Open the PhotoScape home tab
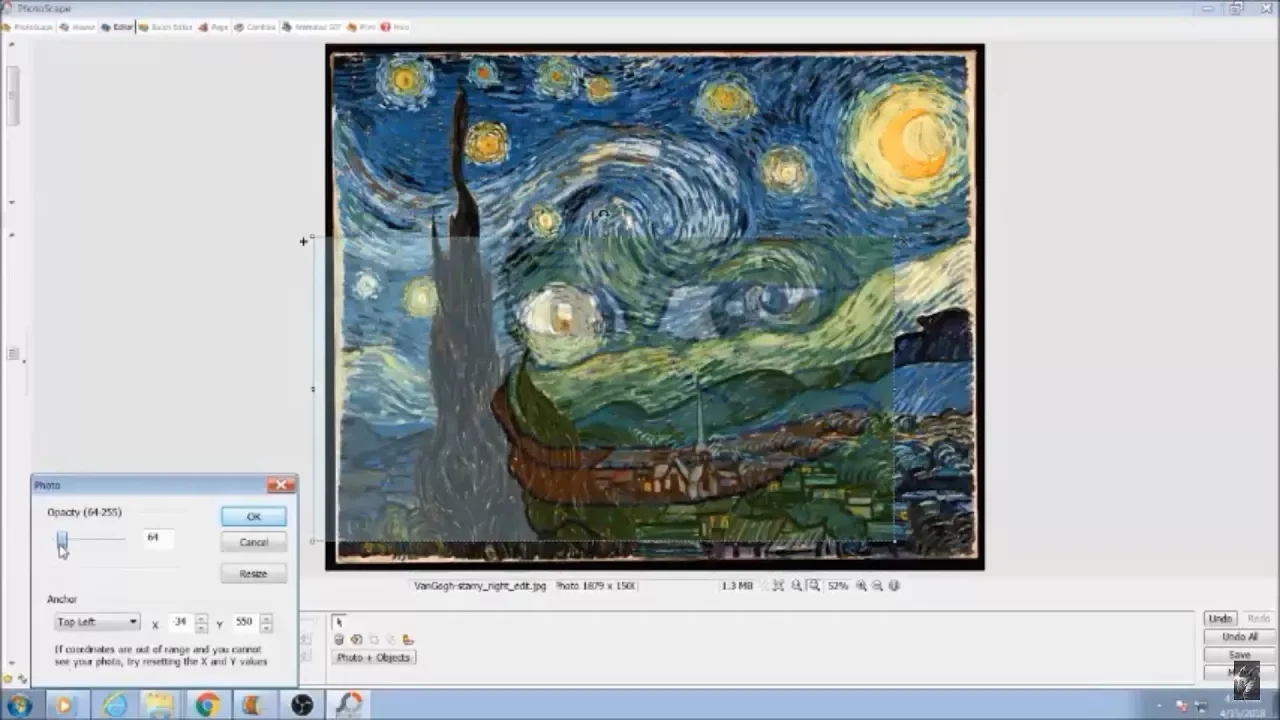Image resolution: width=1280 pixels, height=720 pixels. pos(28,27)
